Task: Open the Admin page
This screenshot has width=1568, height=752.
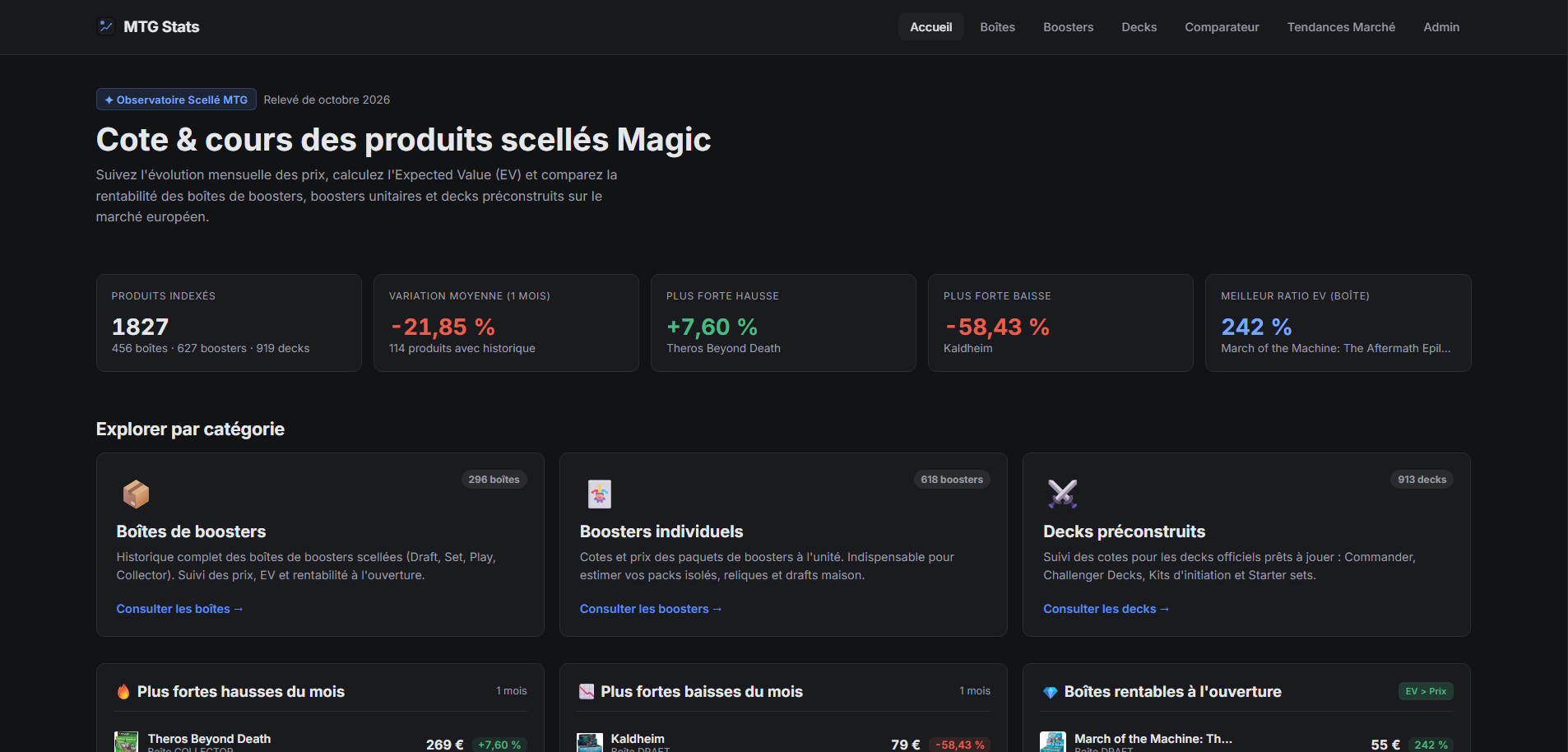Action: 1441,27
